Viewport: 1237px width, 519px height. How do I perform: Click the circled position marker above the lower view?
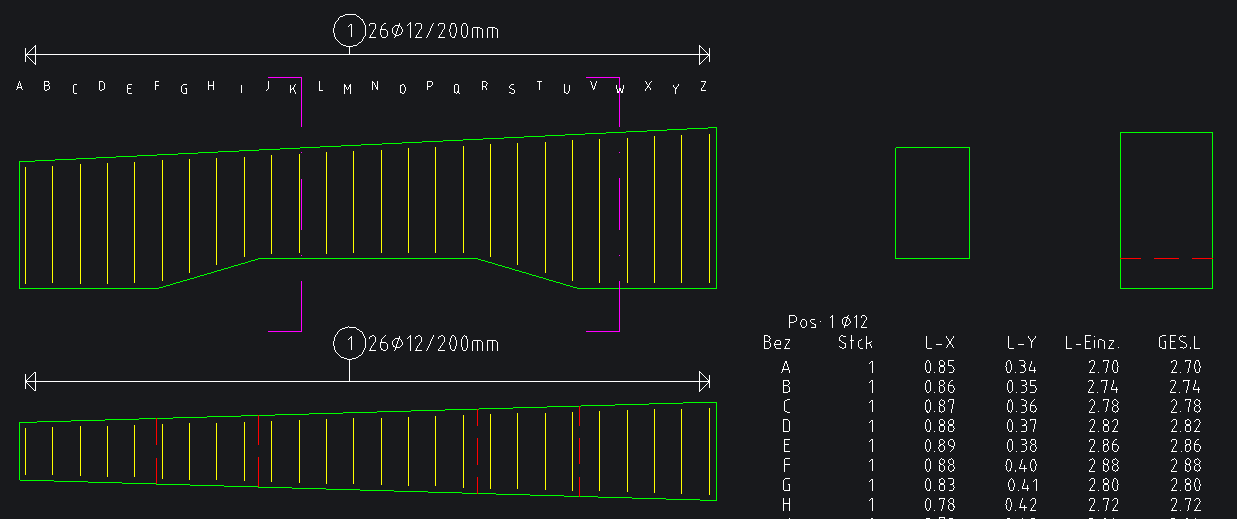click(349, 344)
